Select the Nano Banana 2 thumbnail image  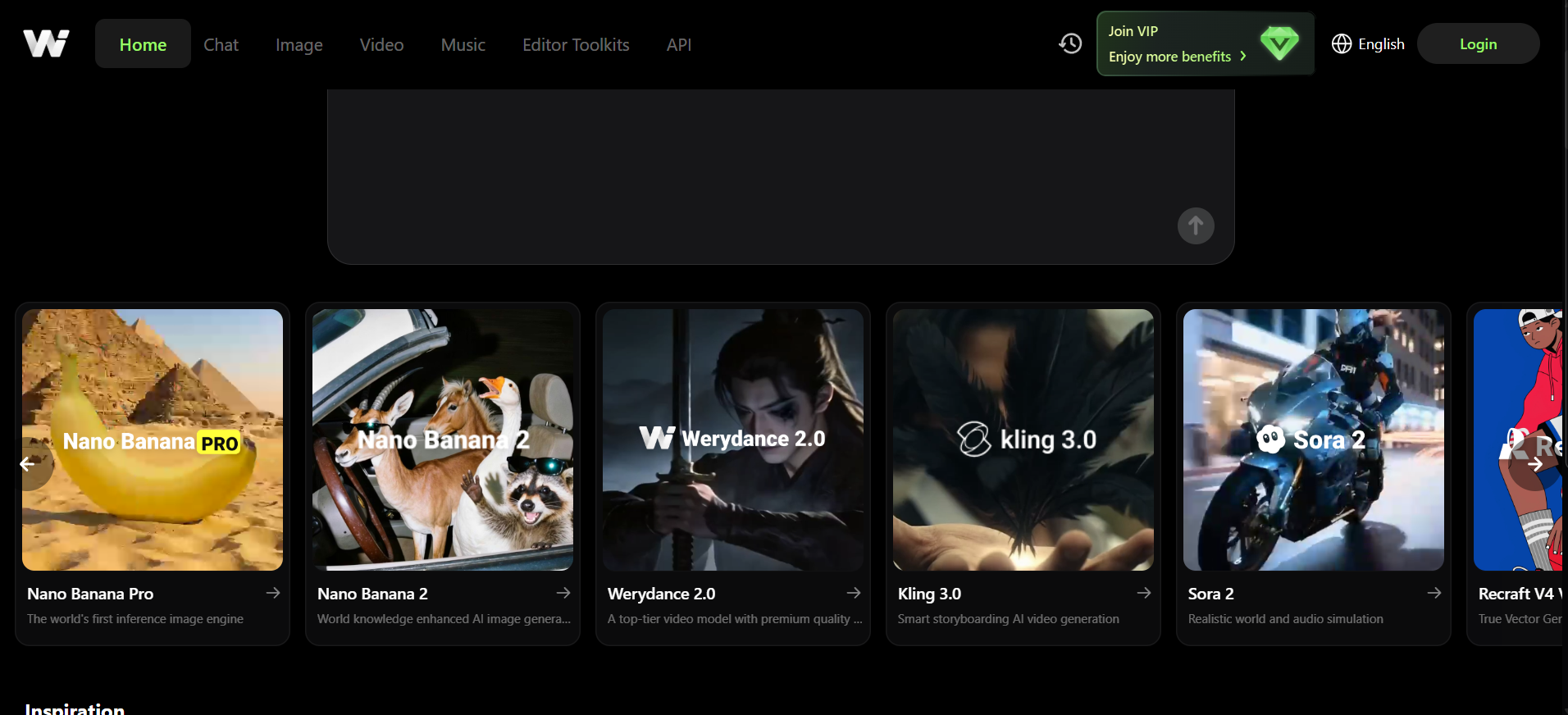443,439
